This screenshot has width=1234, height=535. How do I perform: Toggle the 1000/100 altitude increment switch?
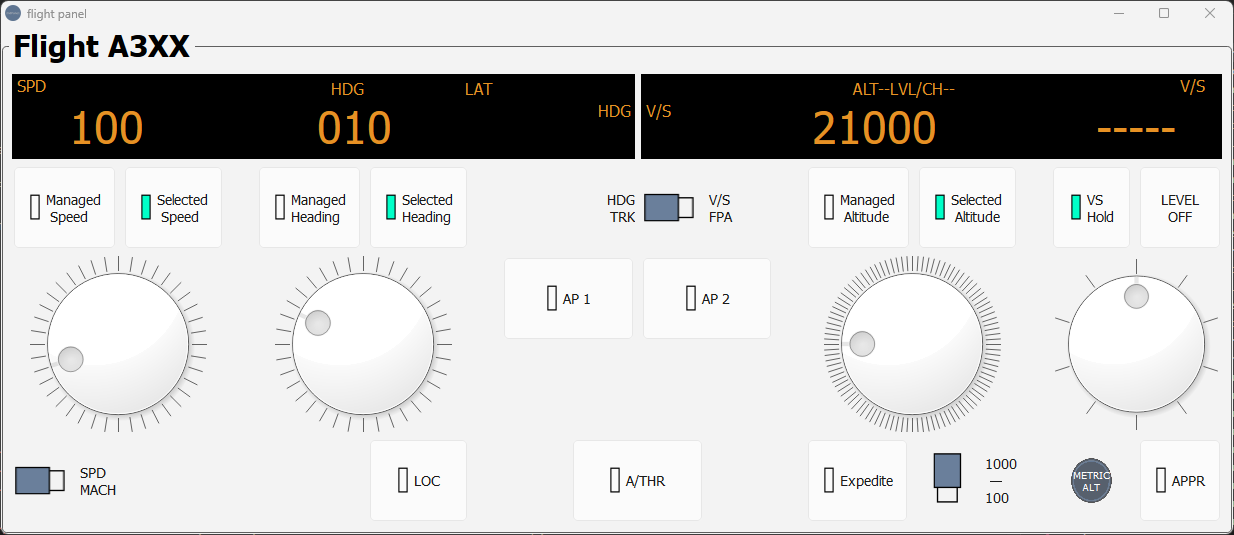(947, 478)
